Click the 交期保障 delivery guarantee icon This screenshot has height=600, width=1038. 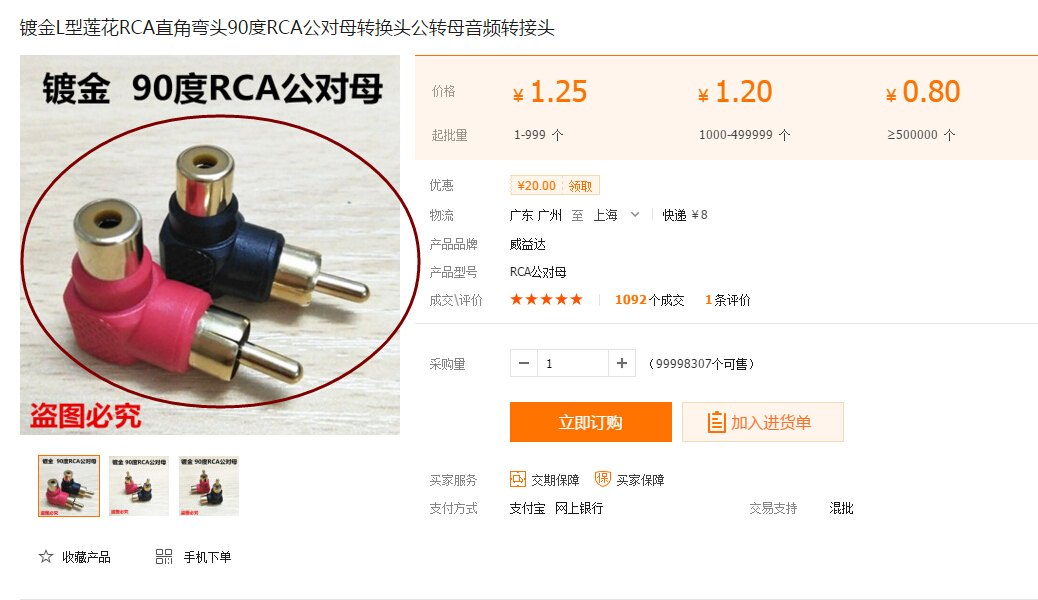point(518,479)
